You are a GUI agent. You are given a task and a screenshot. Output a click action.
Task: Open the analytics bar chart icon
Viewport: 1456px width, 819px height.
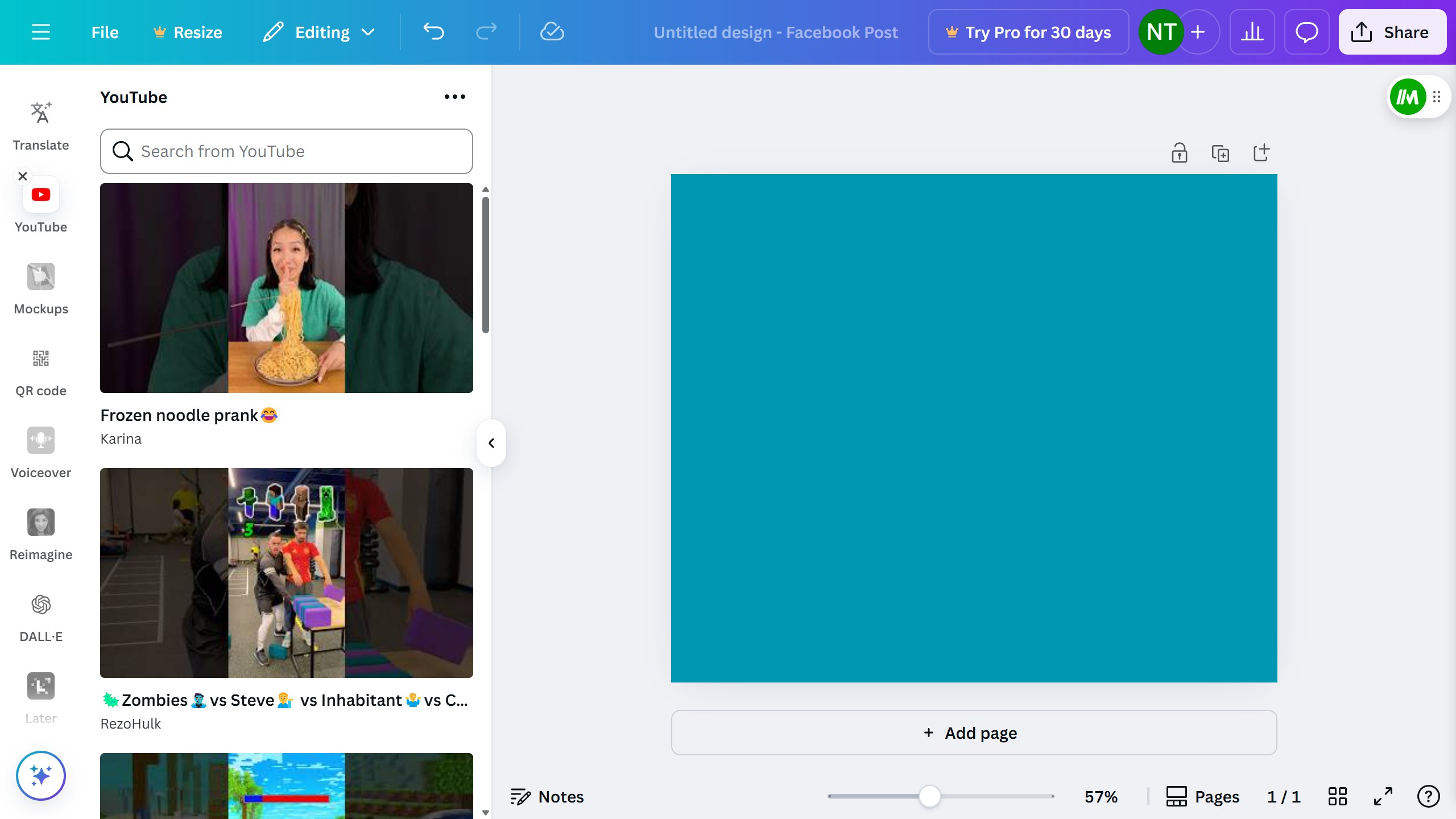[x=1252, y=32]
